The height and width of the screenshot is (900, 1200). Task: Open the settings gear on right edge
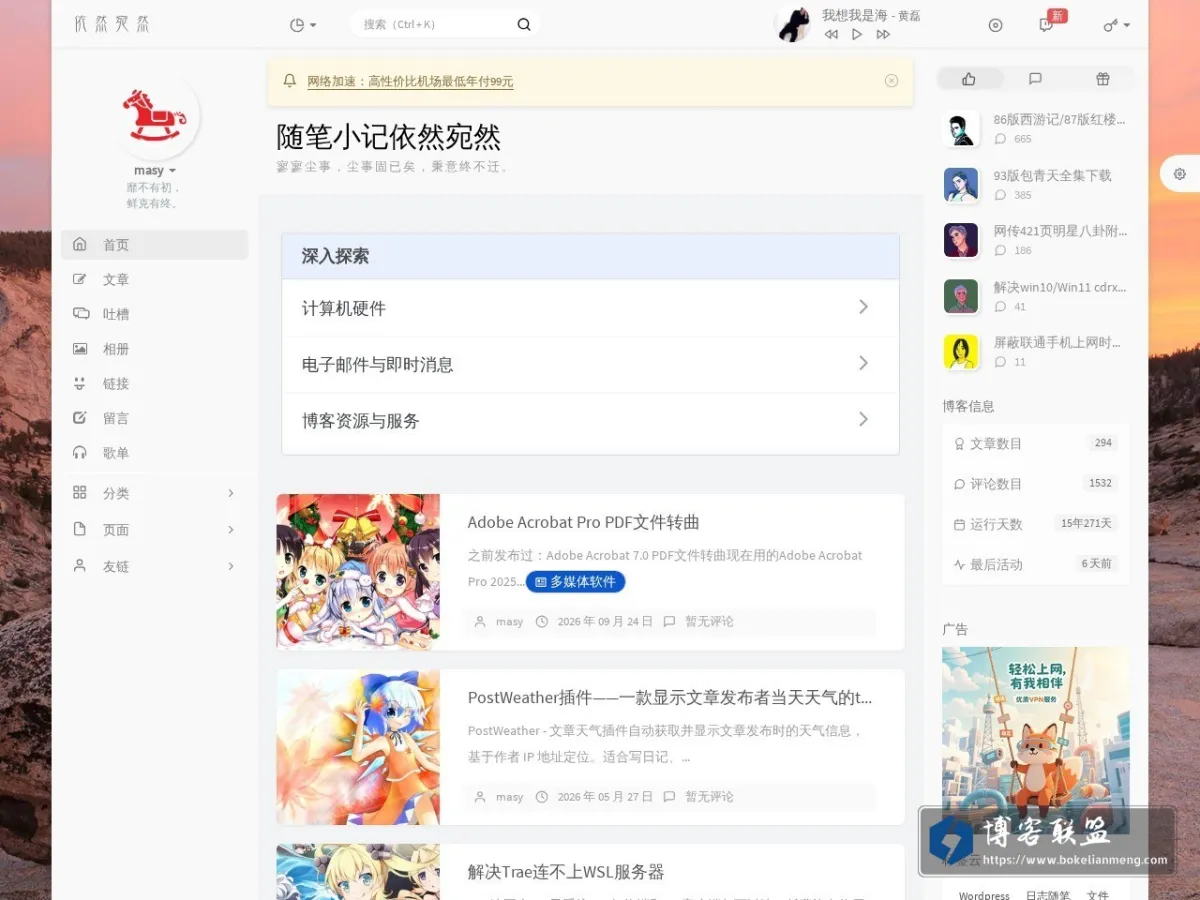pyautogui.click(x=1180, y=174)
